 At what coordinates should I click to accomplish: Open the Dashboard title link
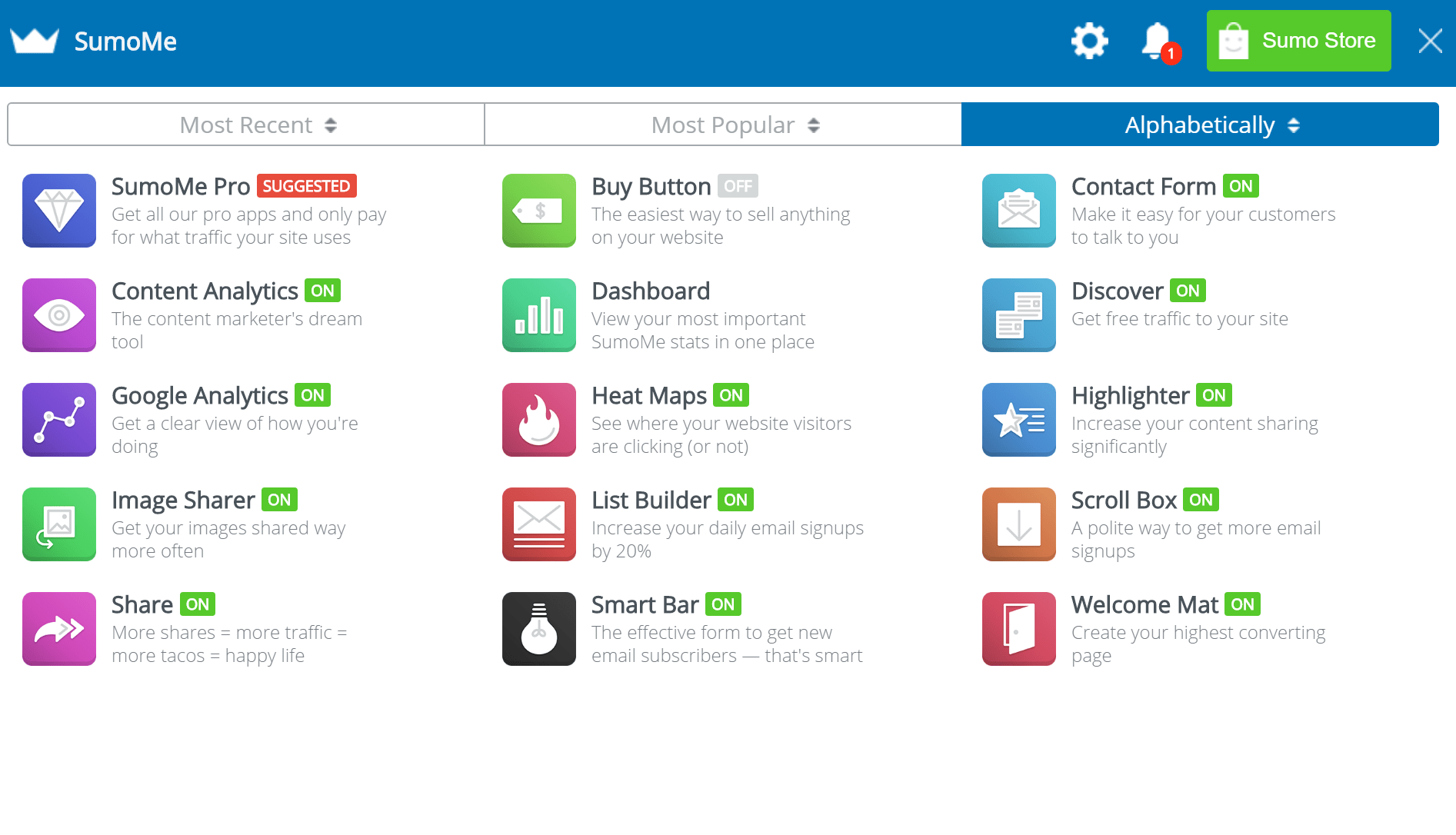tap(651, 291)
